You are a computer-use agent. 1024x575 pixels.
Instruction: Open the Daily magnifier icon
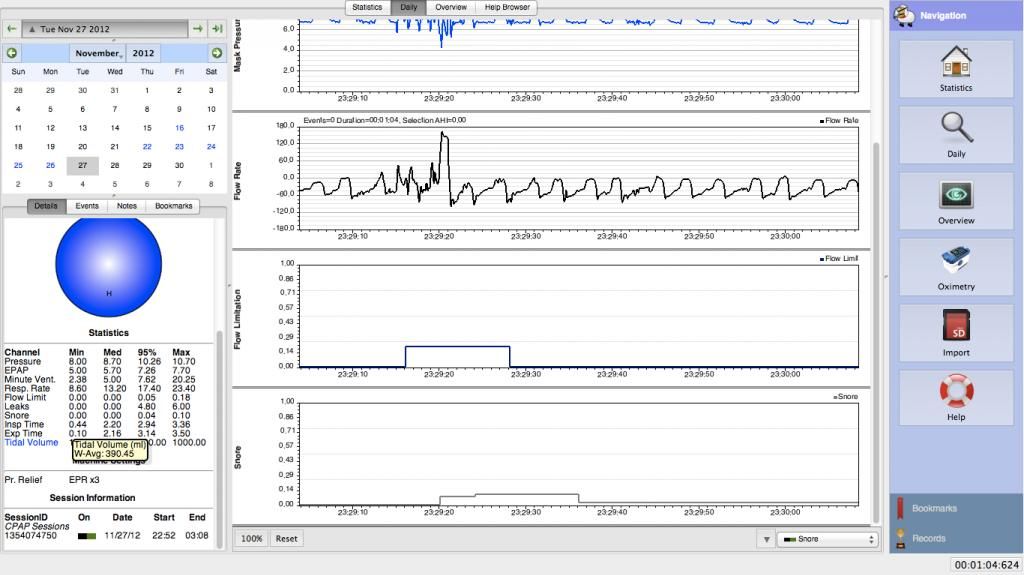click(x=955, y=135)
